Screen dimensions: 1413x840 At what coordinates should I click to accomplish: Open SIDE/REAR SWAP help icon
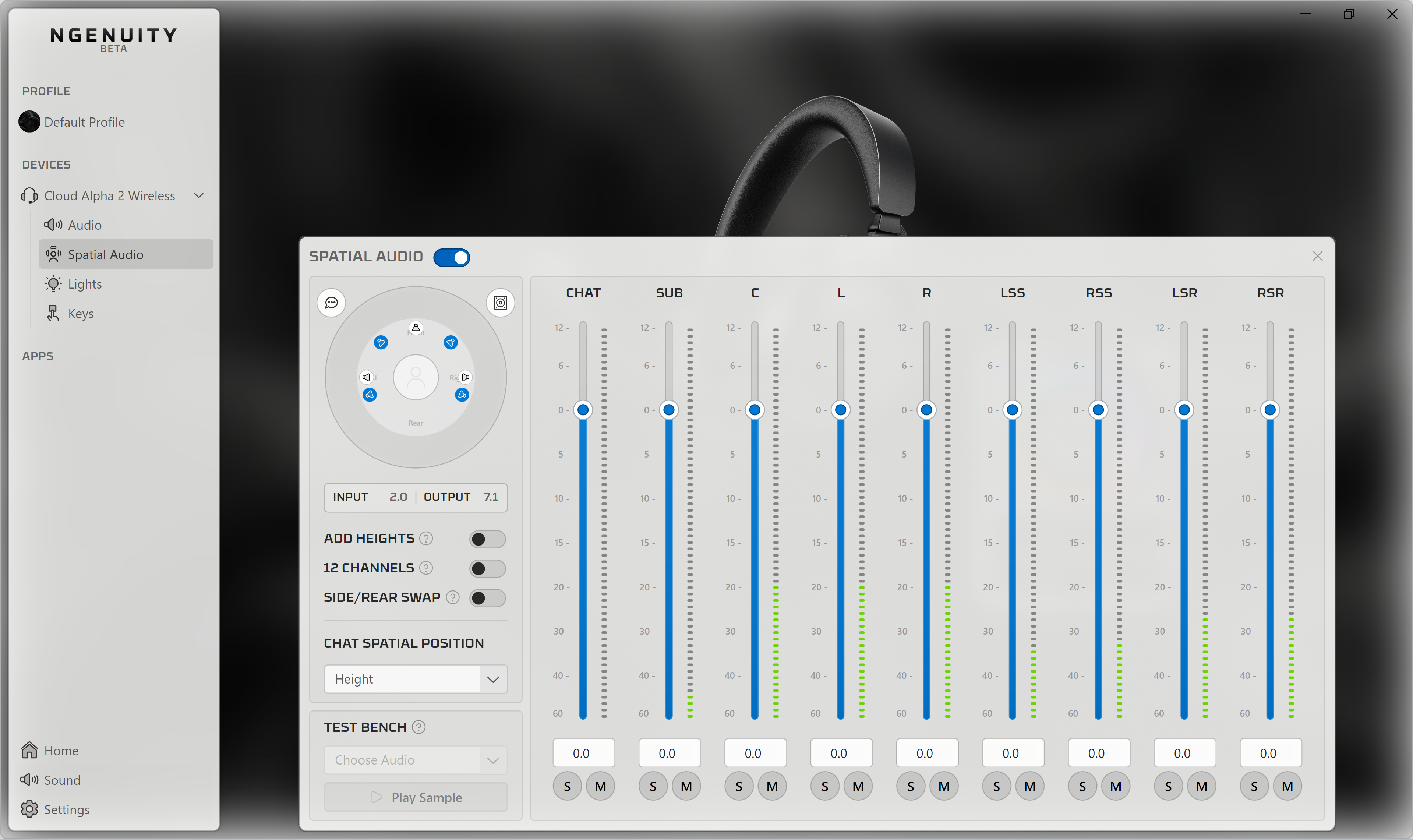(453, 597)
